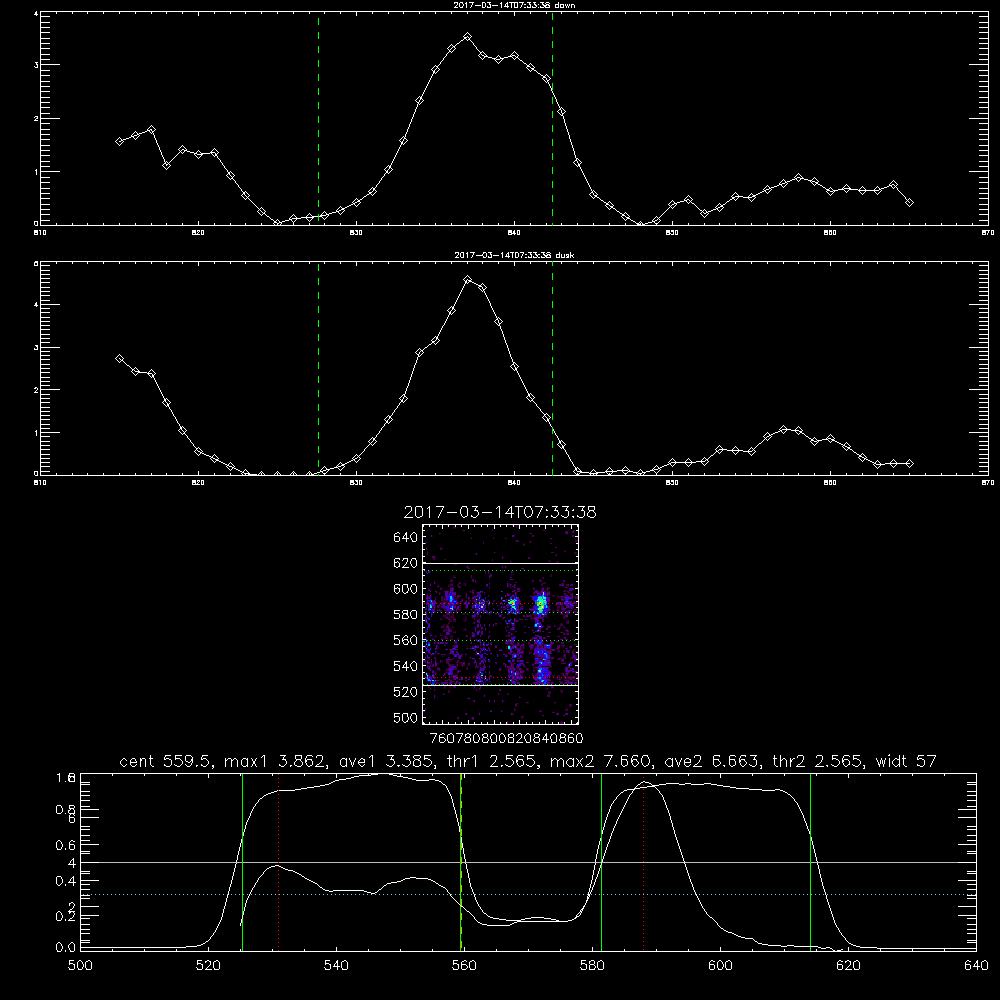This screenshot has height=1000, width=1000.
Task: Click the green vertical line near 614 in the bottom plot
Action: (x=811, y=862)
